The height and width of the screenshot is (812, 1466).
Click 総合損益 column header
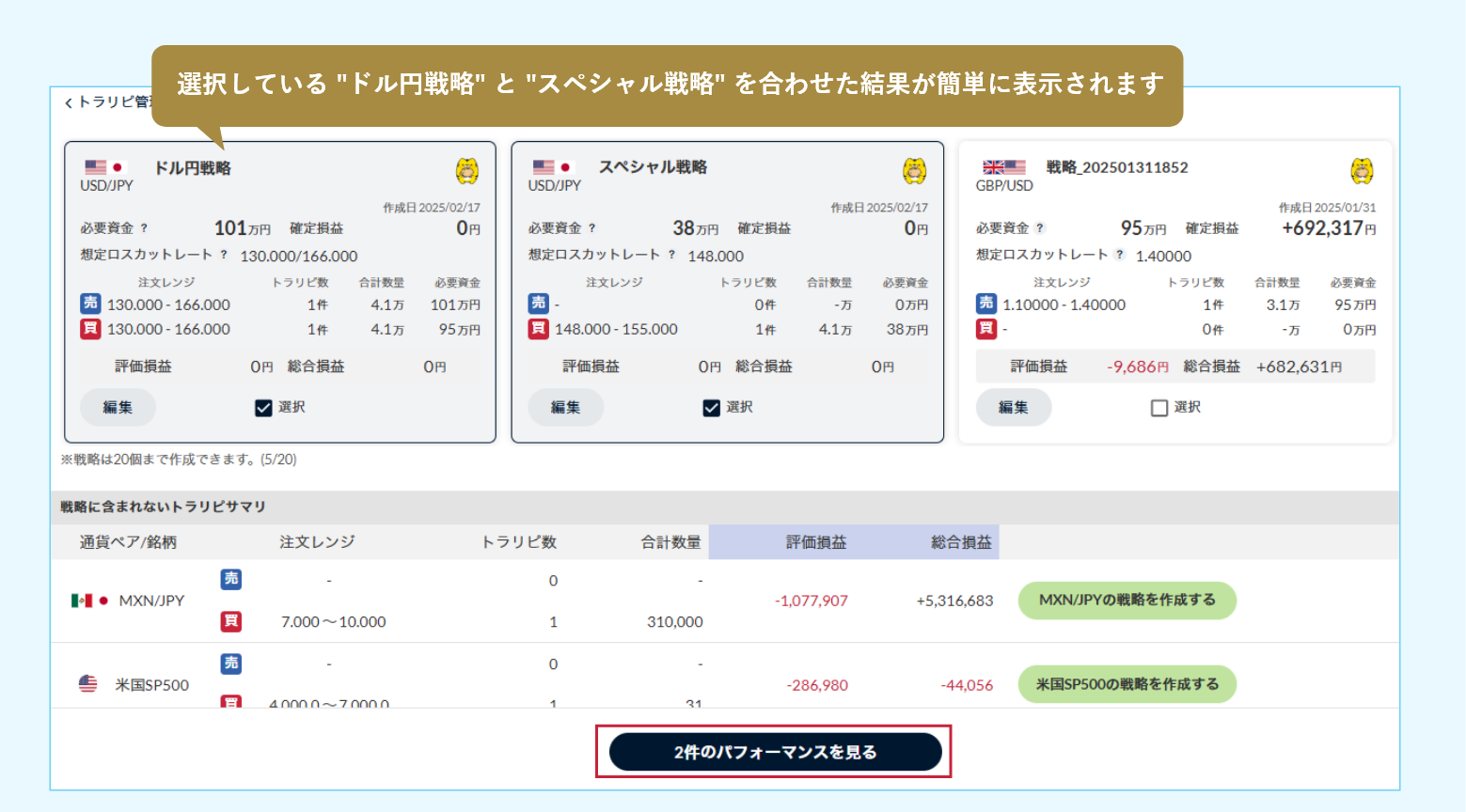tap(960, 542)
